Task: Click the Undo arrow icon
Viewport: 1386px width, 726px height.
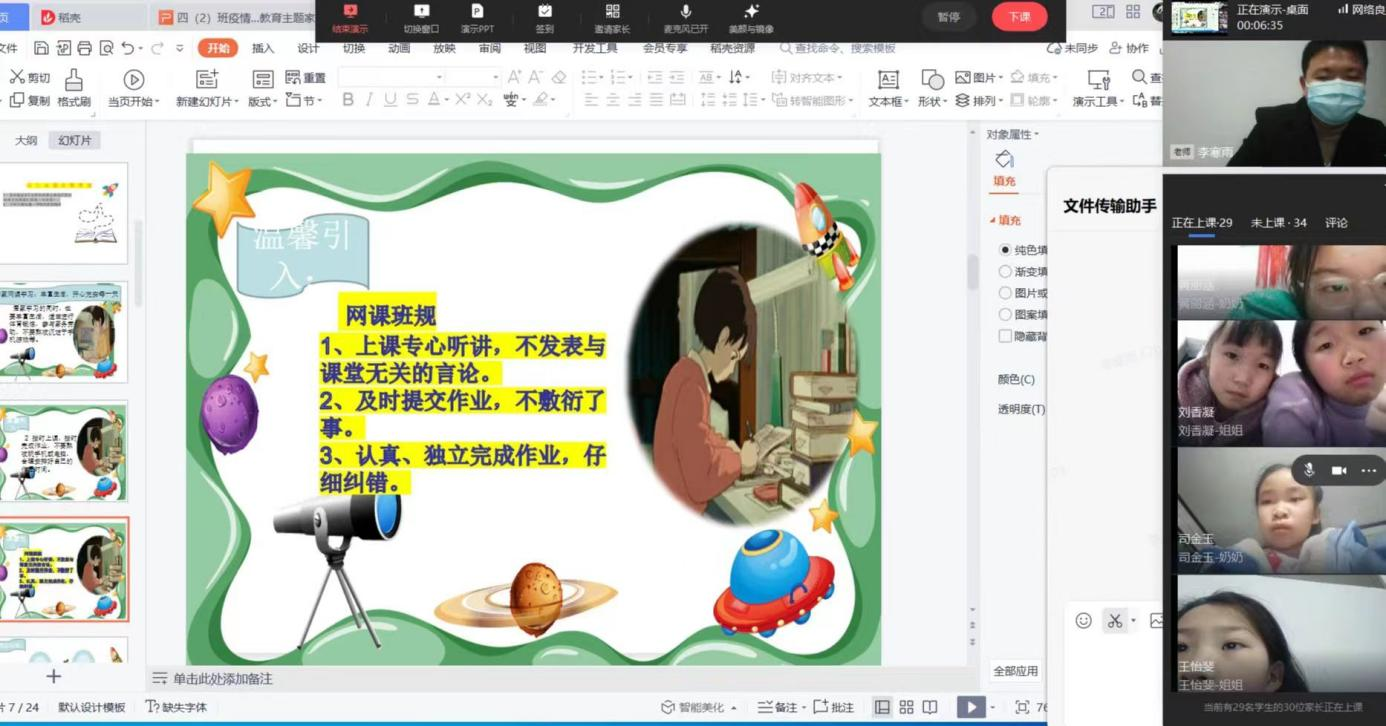Action: click(127, 48)
